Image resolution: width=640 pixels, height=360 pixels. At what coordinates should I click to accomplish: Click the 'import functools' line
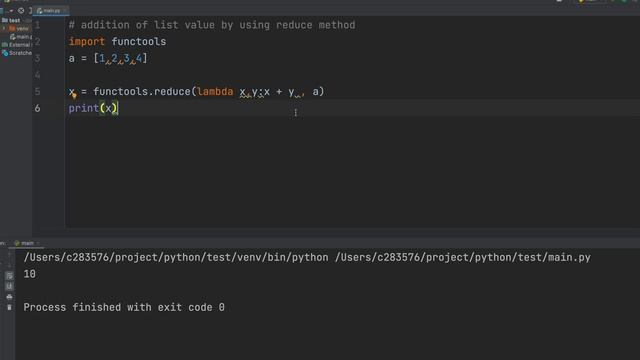coord(117,42)
